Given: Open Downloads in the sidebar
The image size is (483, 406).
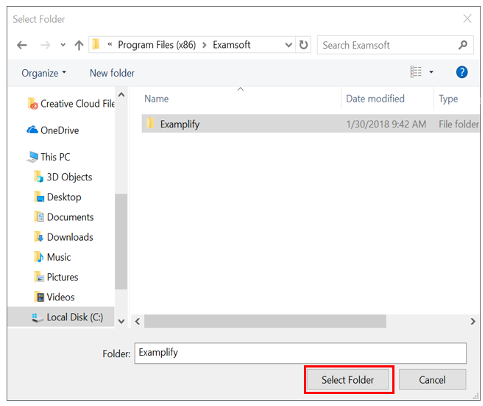Looking at the screenshot, I should click(70, 237).
